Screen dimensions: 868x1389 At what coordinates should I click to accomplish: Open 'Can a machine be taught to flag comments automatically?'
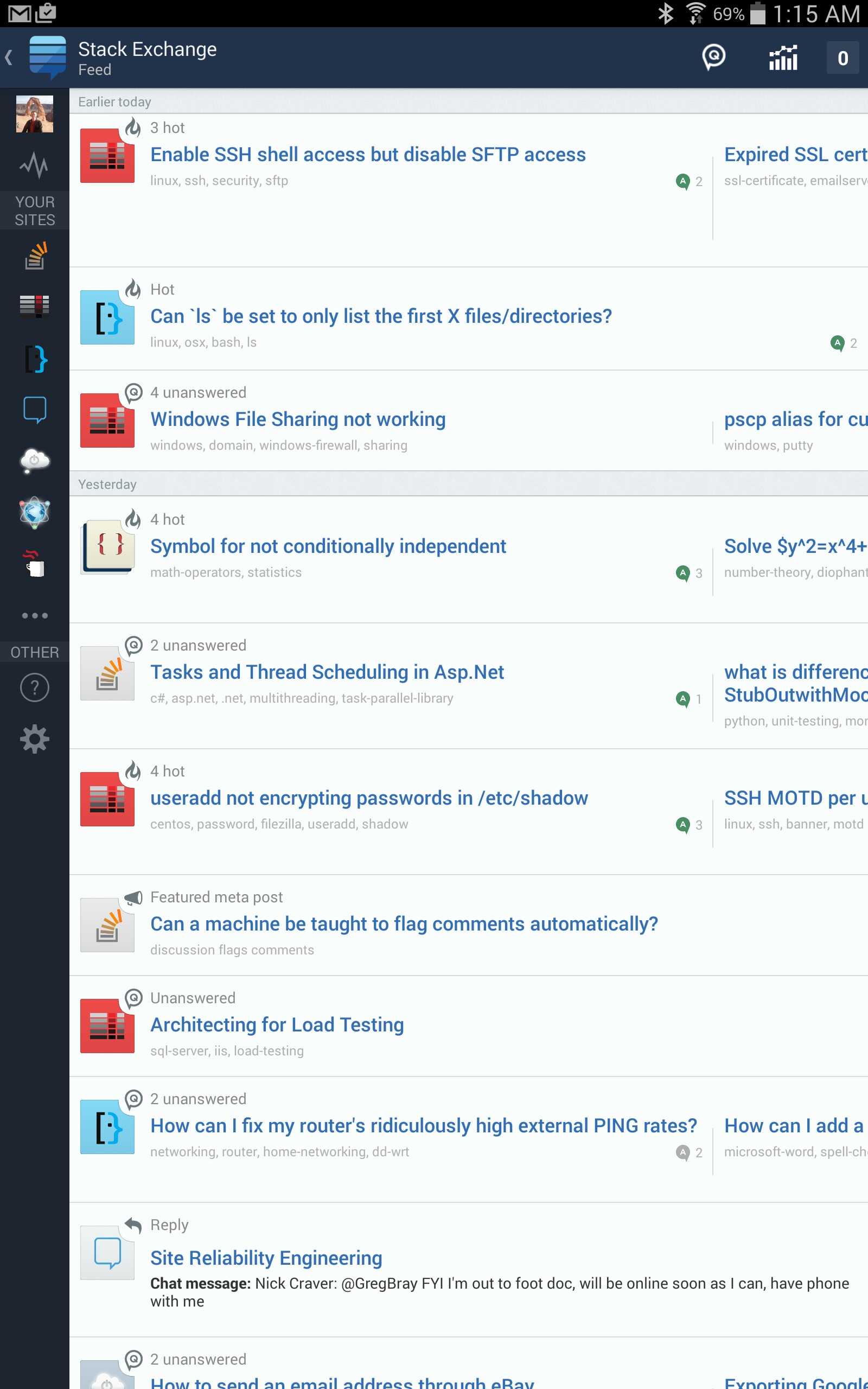(x=404, y=924)
